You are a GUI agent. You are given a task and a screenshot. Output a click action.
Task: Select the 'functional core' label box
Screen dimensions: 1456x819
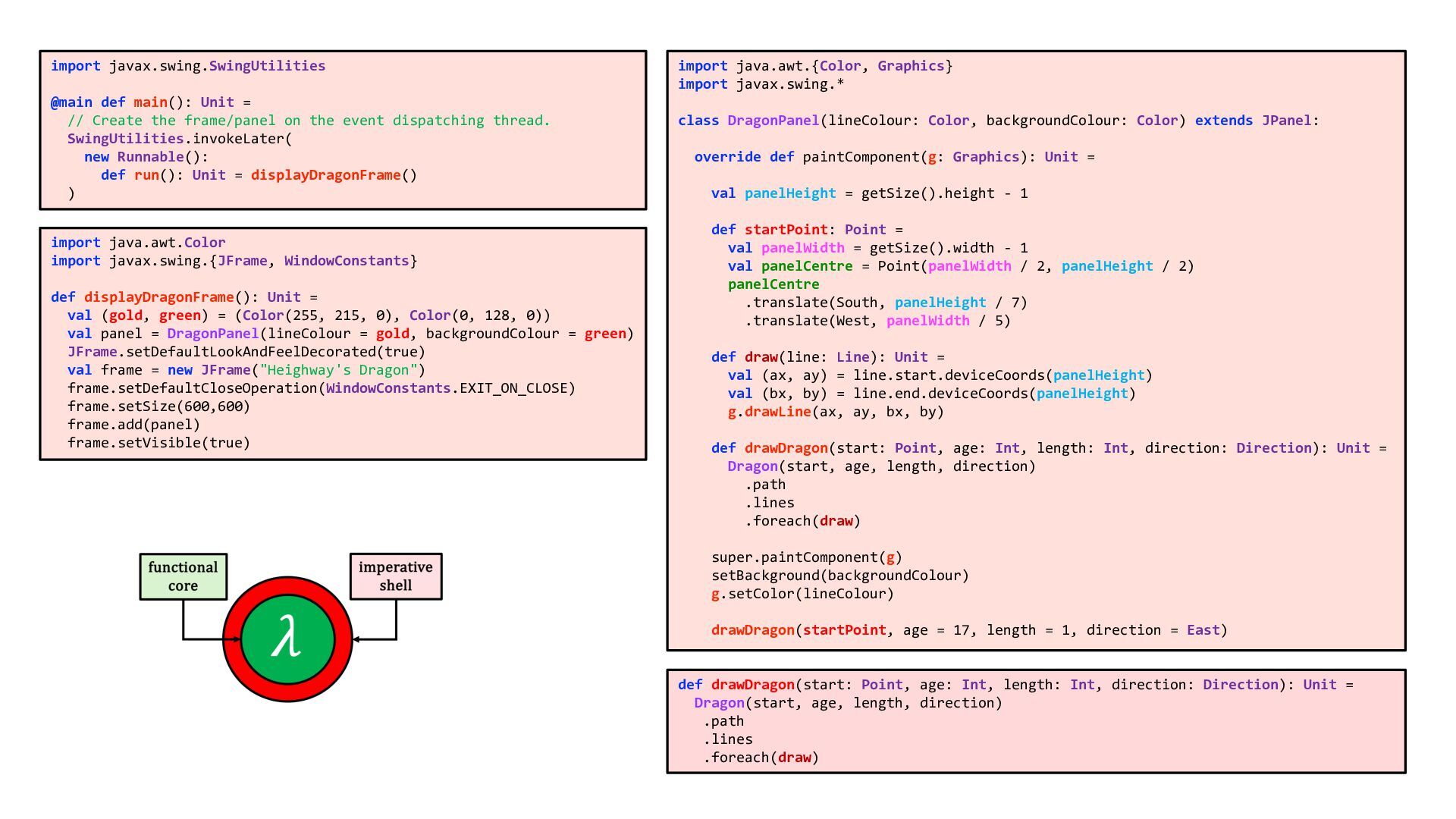click(184, 576)
